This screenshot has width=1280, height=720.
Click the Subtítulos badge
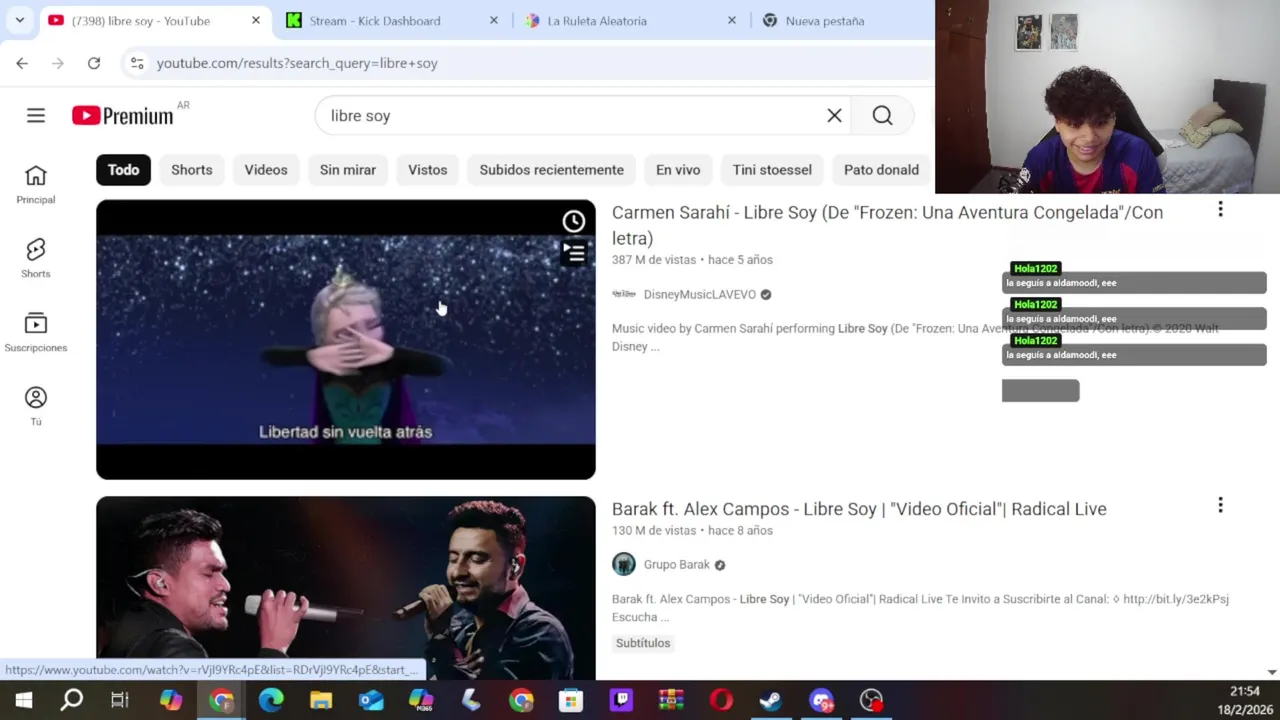pyautogui.click(x=643, y=643)
